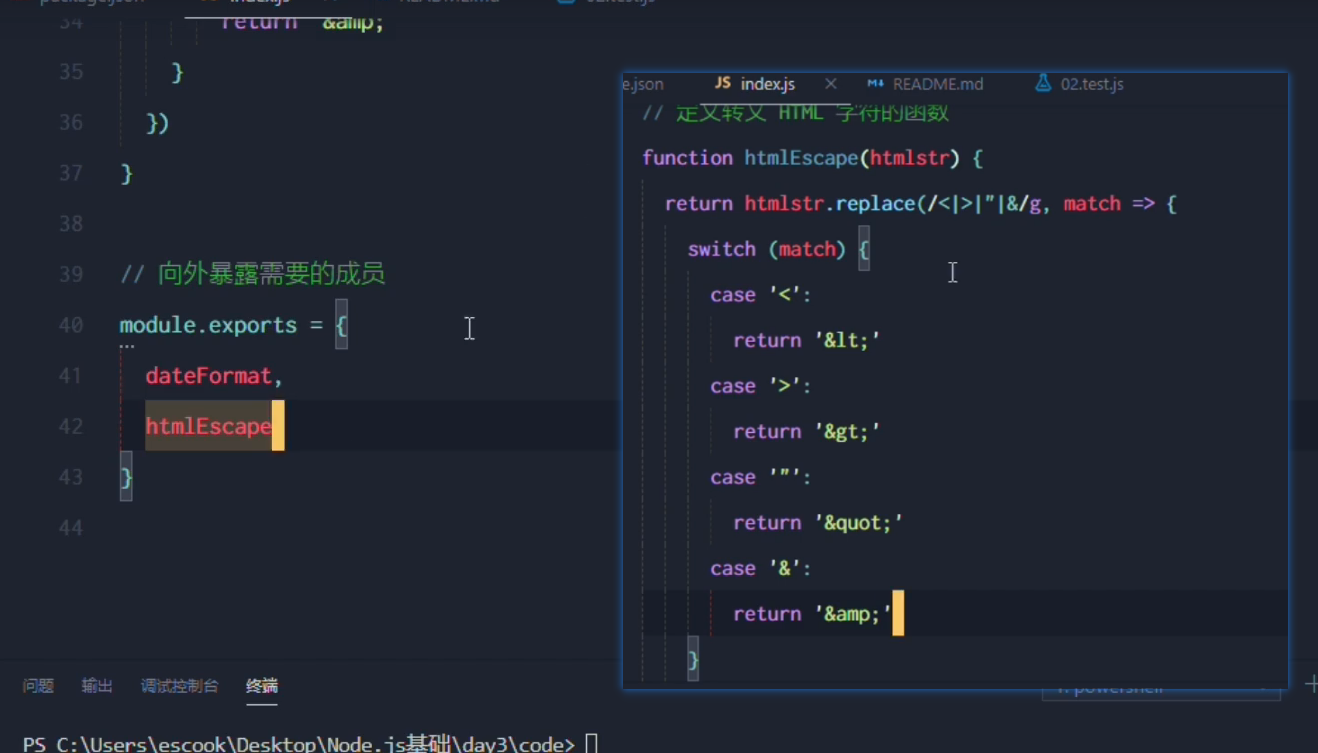Image resolution: width=1318 pixels, height=753 pixels.
Task: Click "return '&gt;'" in overlay code
Action: (x=807, y=432)
